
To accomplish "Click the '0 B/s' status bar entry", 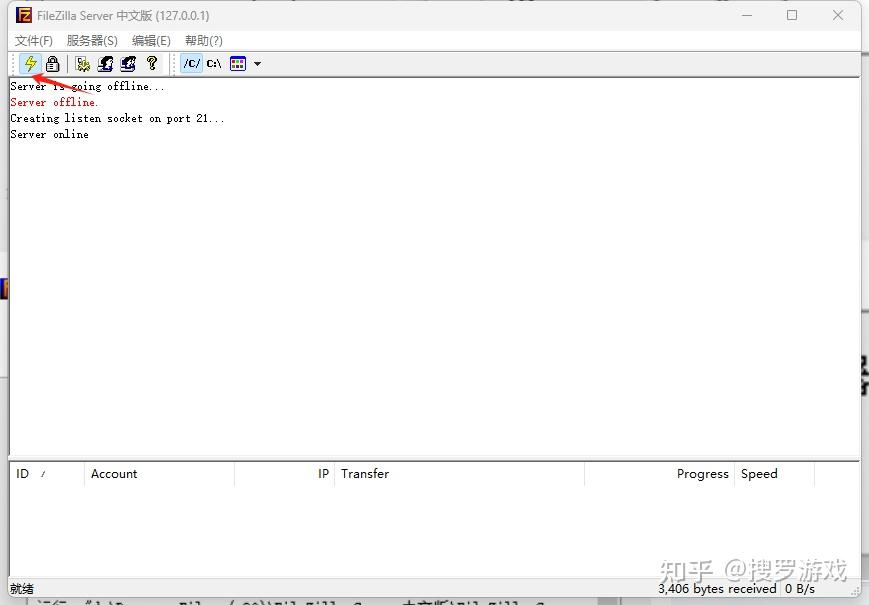I will pos(800,589).
